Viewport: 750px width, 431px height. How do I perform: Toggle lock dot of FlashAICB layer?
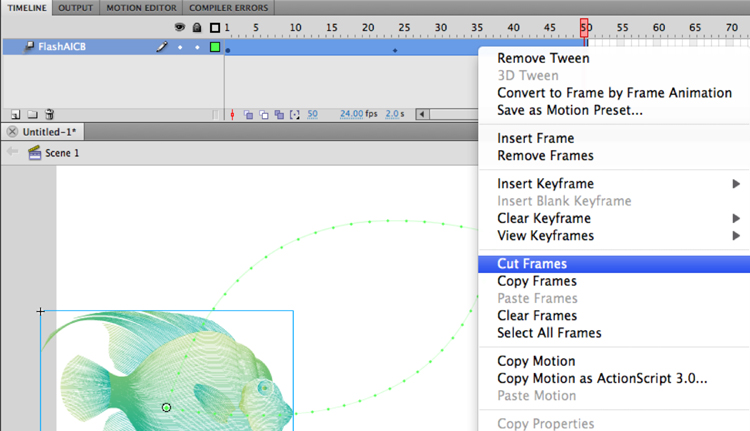(x=197, y=47)
